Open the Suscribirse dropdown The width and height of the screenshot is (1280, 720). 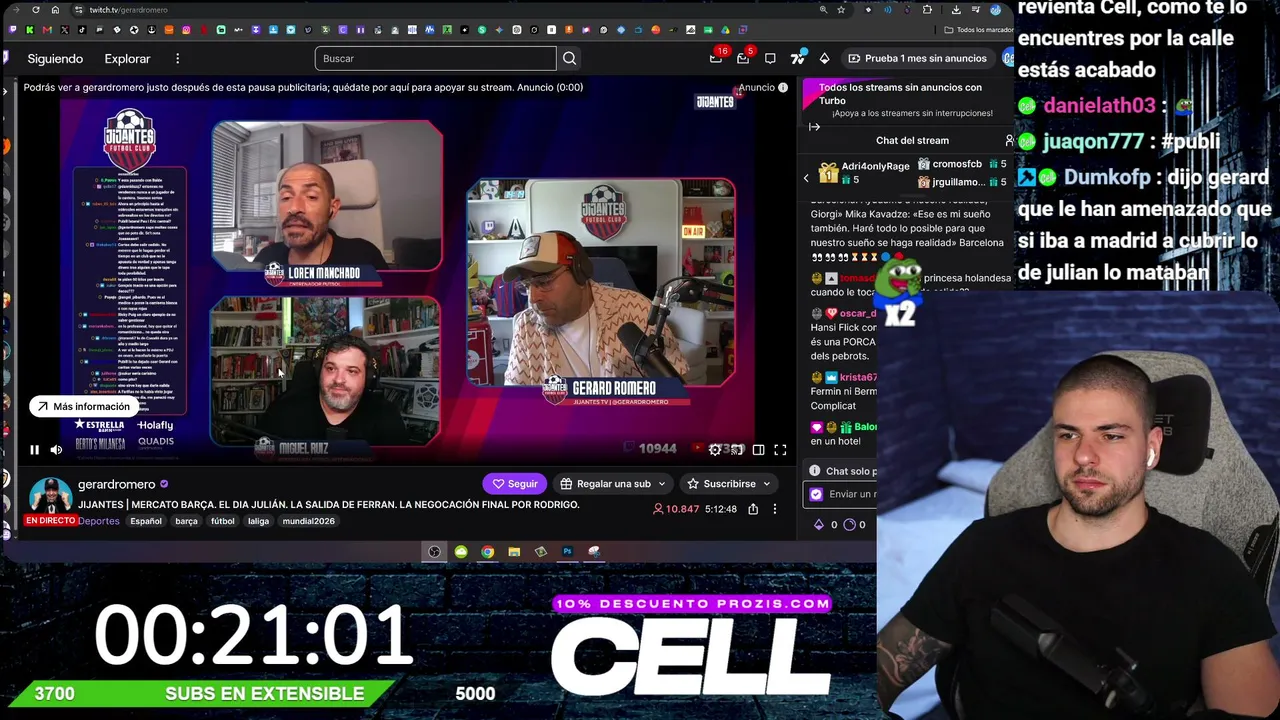point(728,484)
